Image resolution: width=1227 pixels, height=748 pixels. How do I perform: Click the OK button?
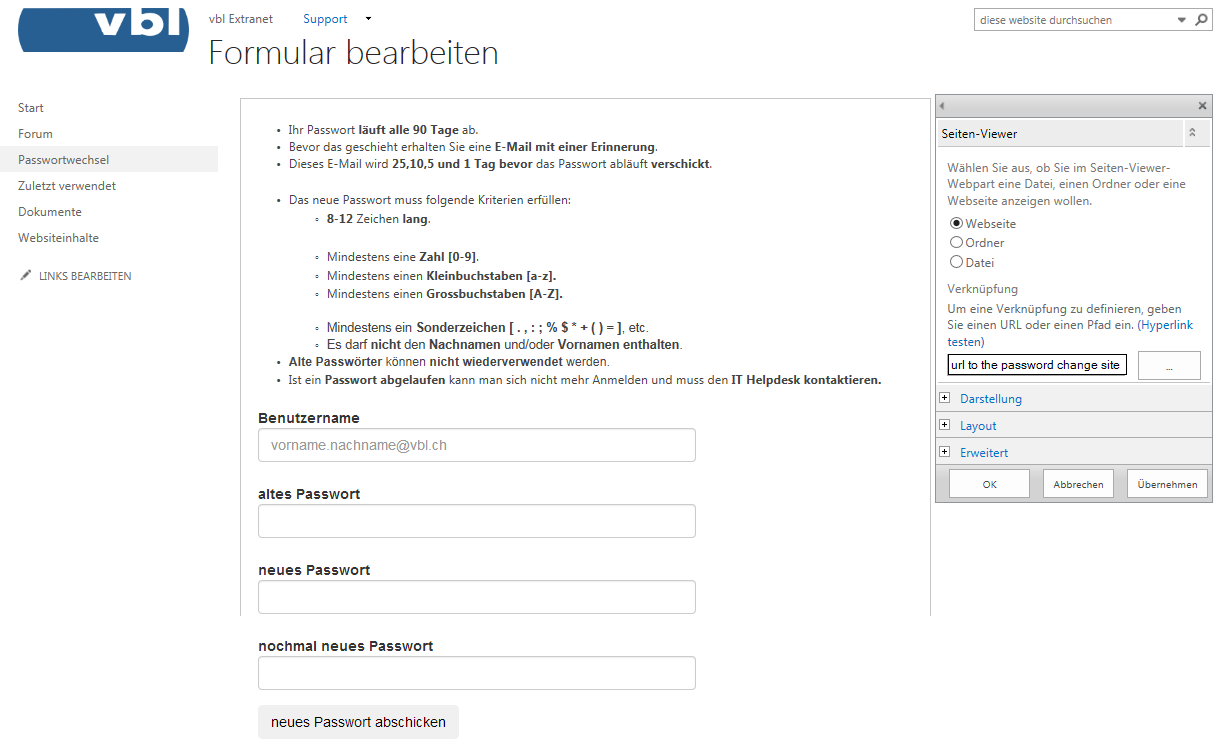click(989, 484)
